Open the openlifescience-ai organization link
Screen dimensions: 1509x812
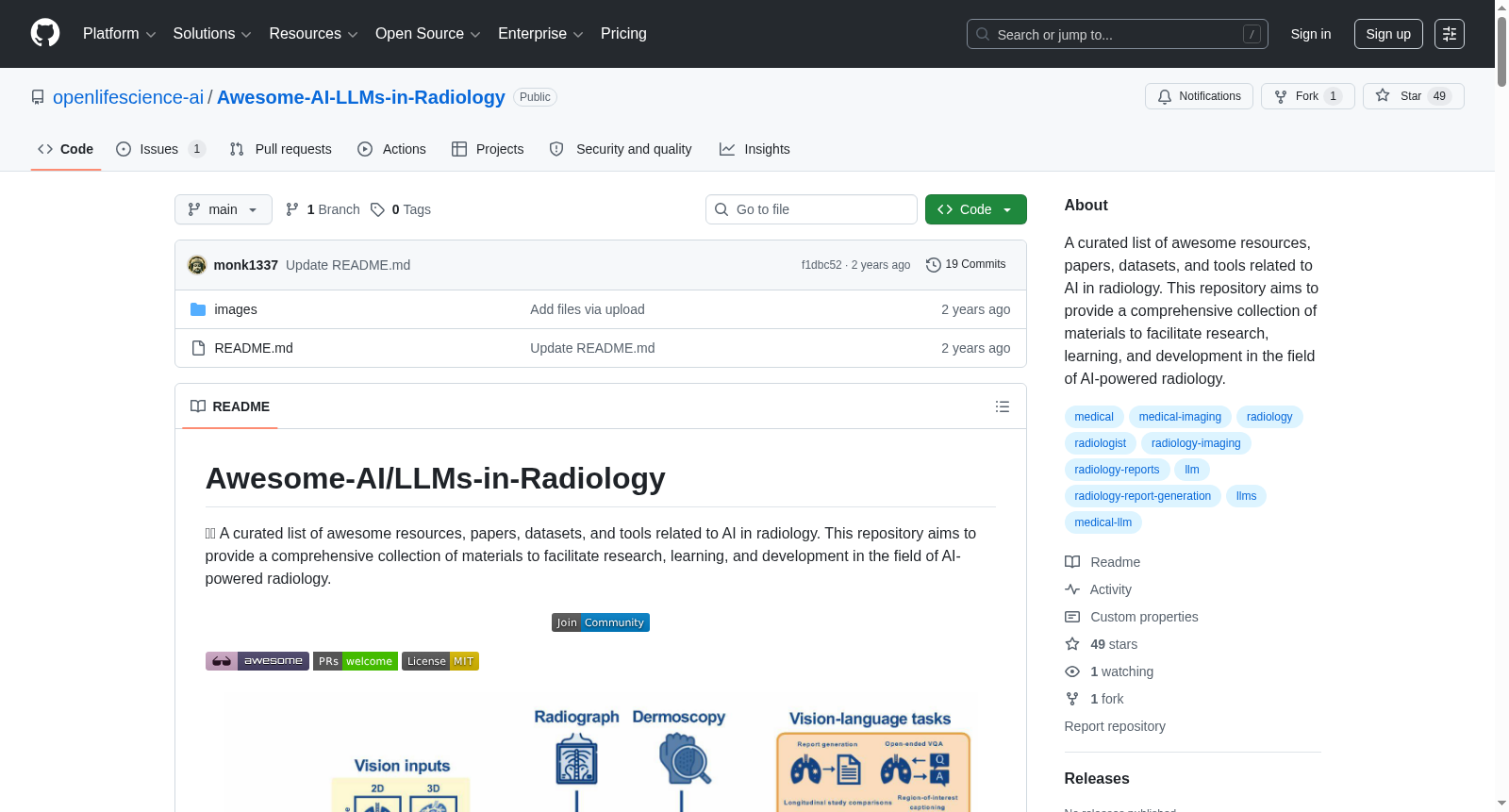pos(128,97)
